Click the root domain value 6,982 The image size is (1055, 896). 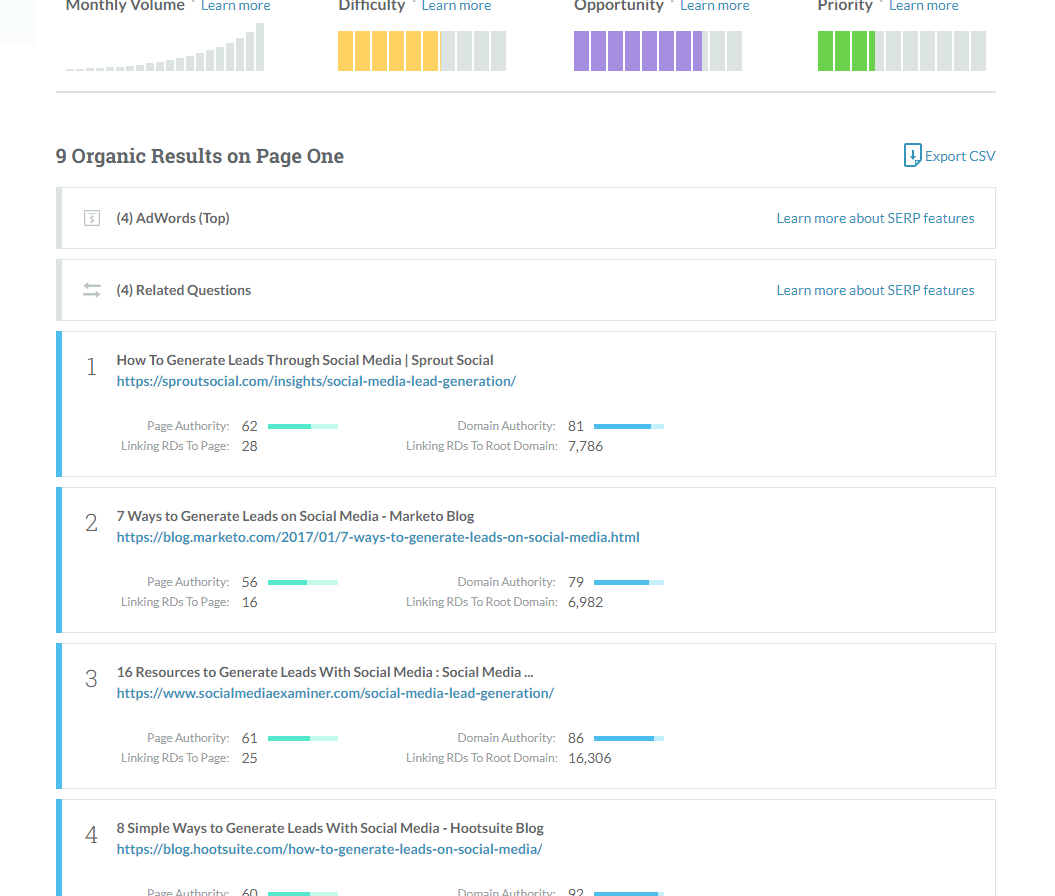click(585, 603)
